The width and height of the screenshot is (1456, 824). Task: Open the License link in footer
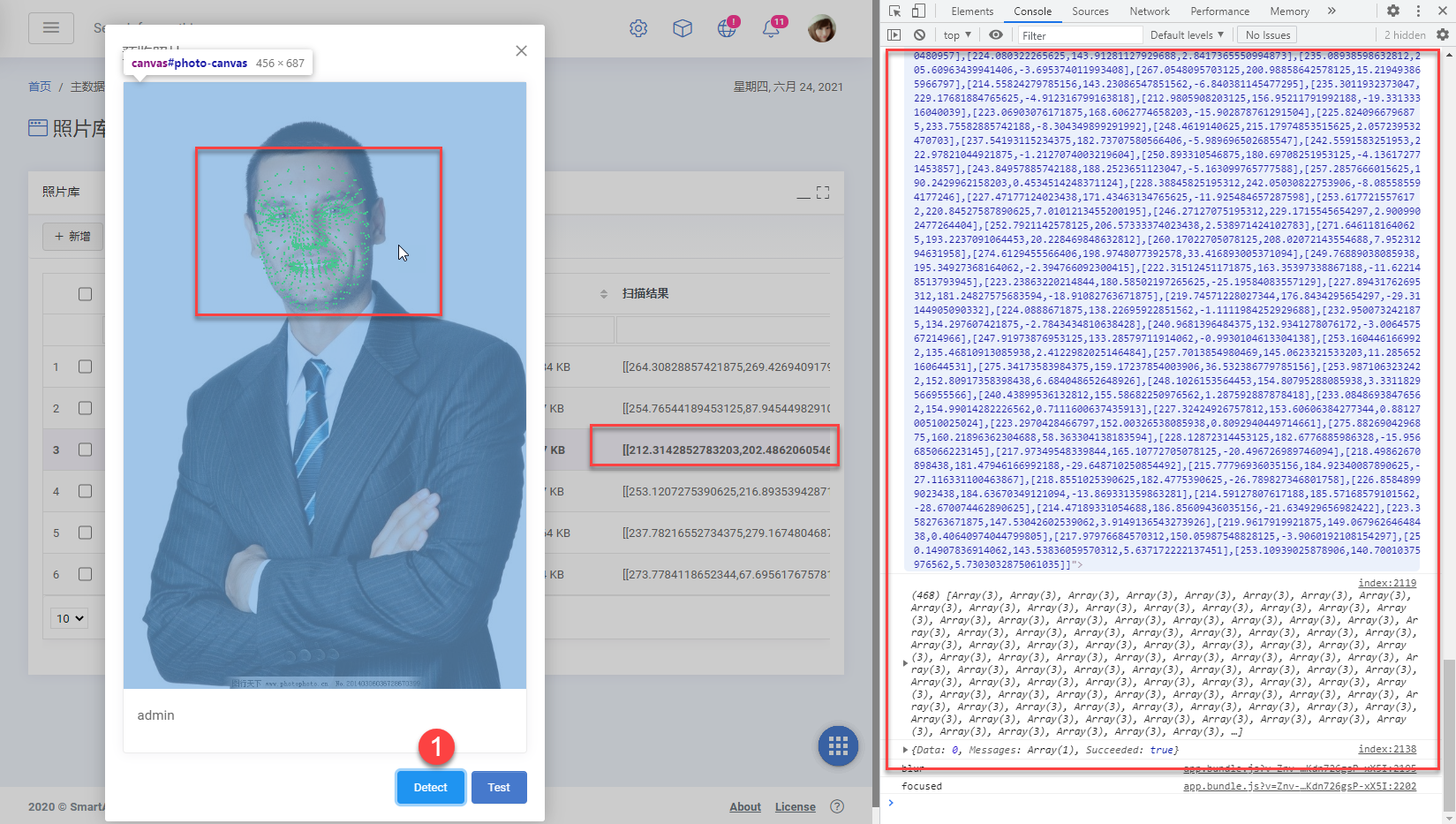[x=796, y=806]
